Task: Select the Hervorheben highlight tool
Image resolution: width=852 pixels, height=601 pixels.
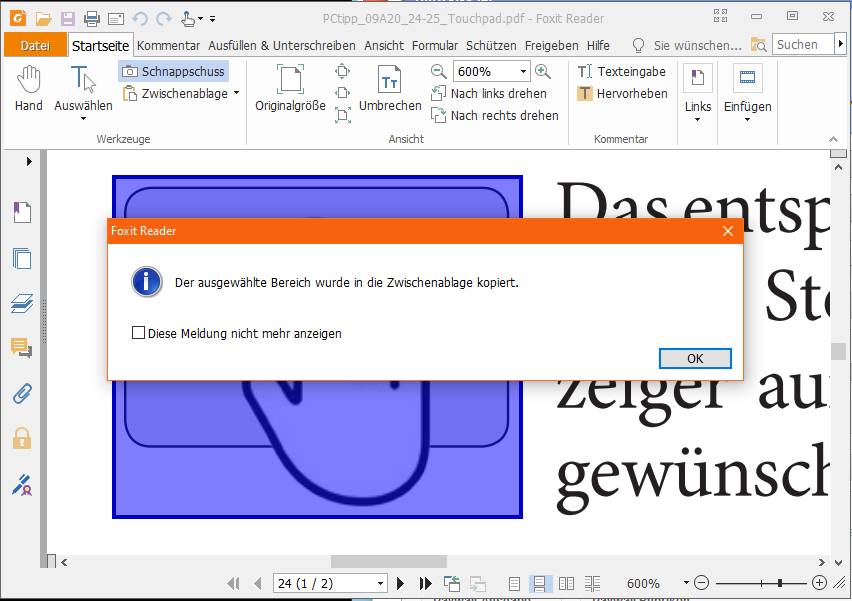Action: (622, 93)
